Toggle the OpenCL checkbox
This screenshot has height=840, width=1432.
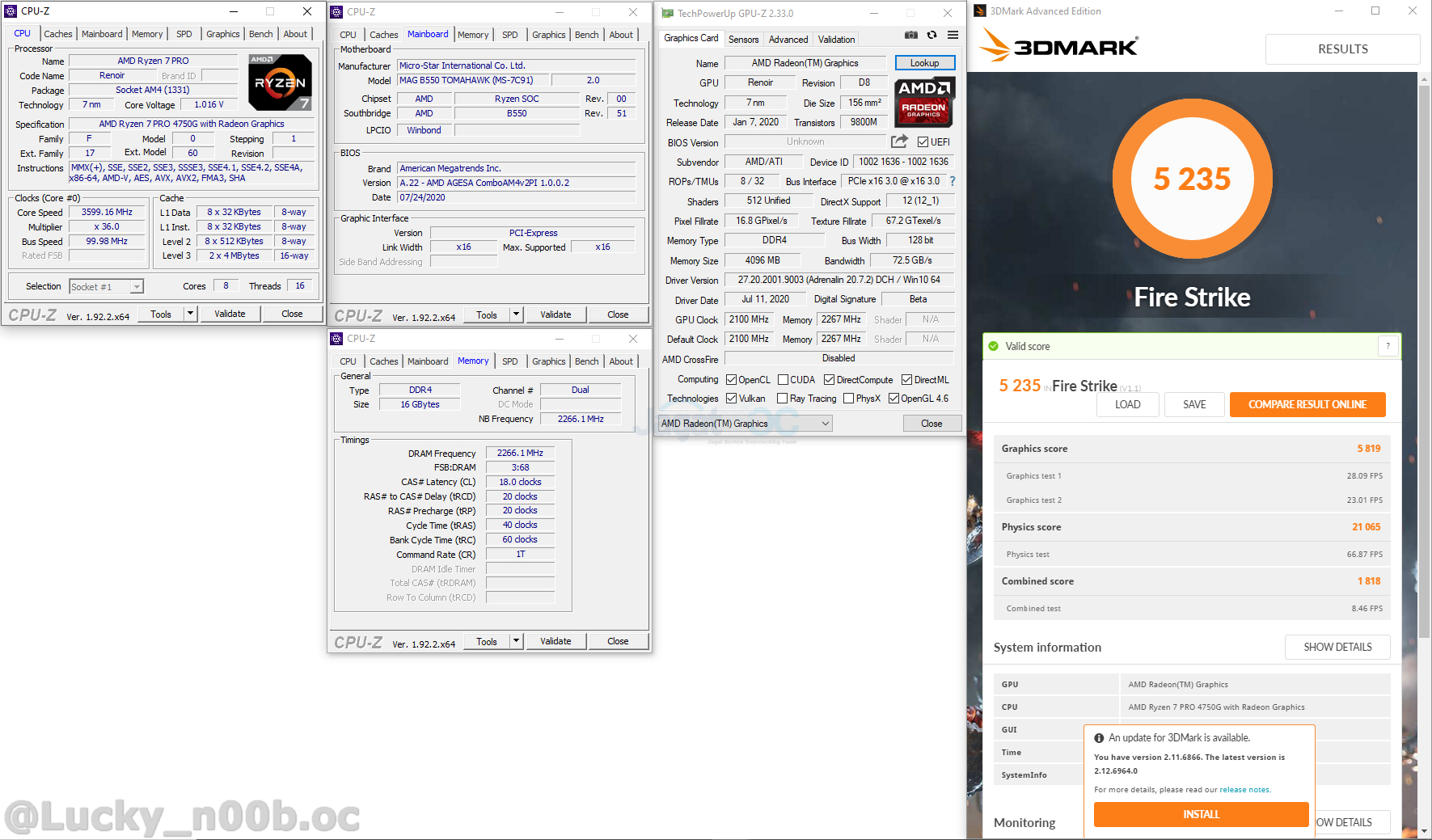click(x=731, y=380)
